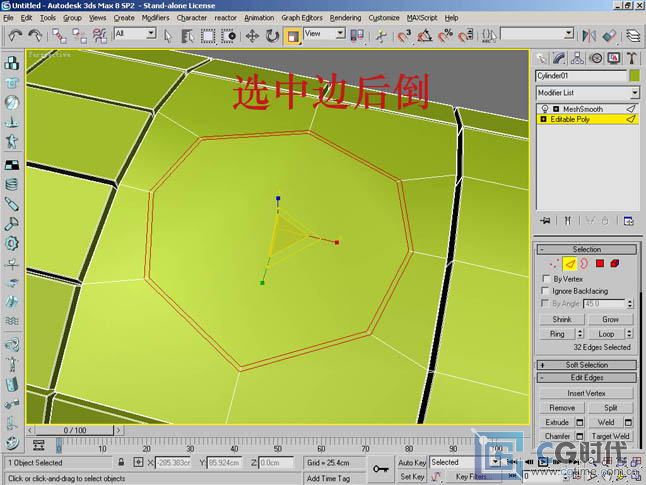Activate the Select and Scale tool
This screenshot has width=646, height=485.
(293, 36)
